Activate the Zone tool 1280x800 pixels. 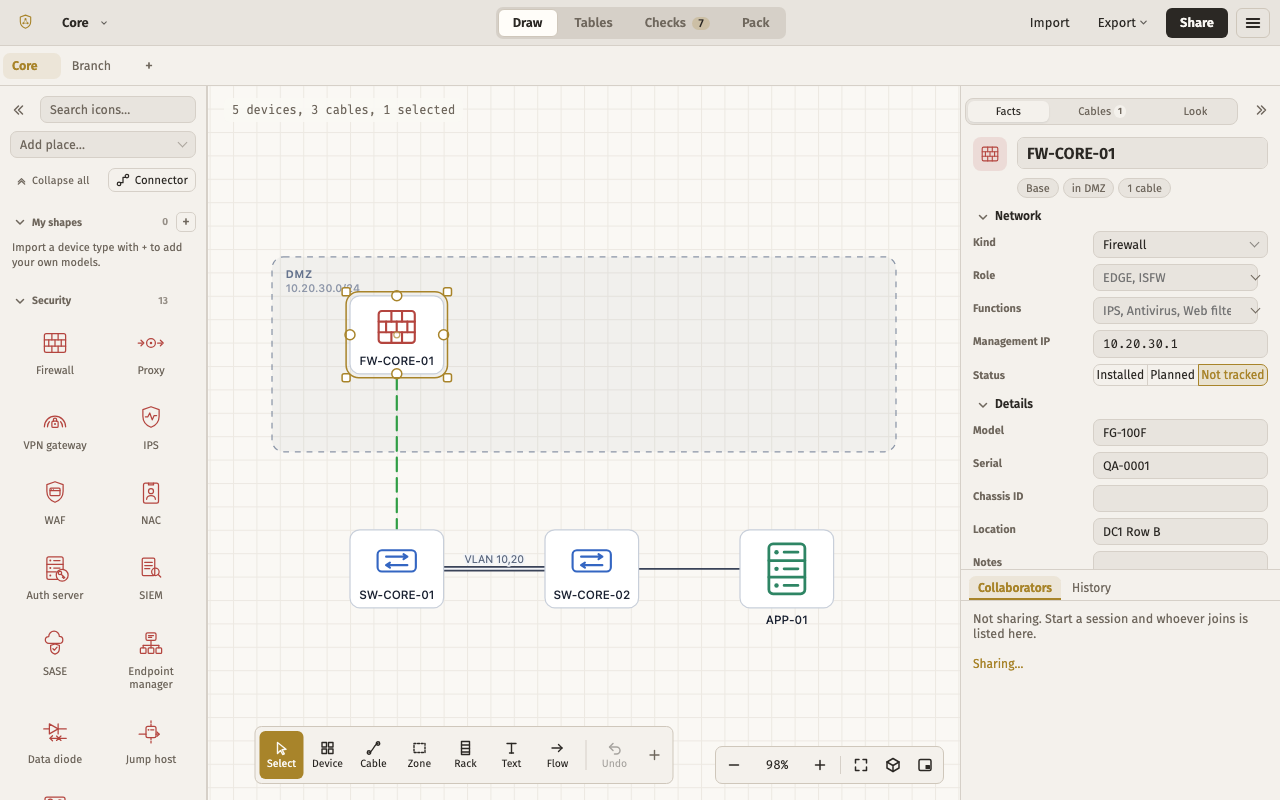click(419, 755)
